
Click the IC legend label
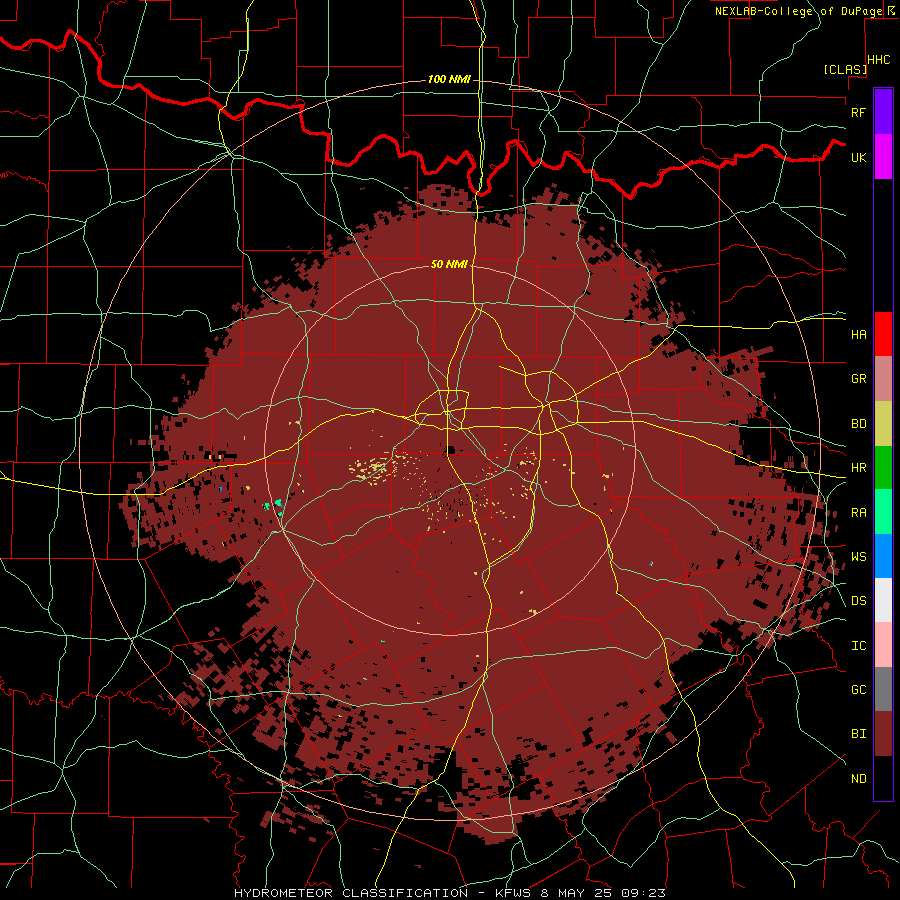pyautogui.click(x=859, y=646)
